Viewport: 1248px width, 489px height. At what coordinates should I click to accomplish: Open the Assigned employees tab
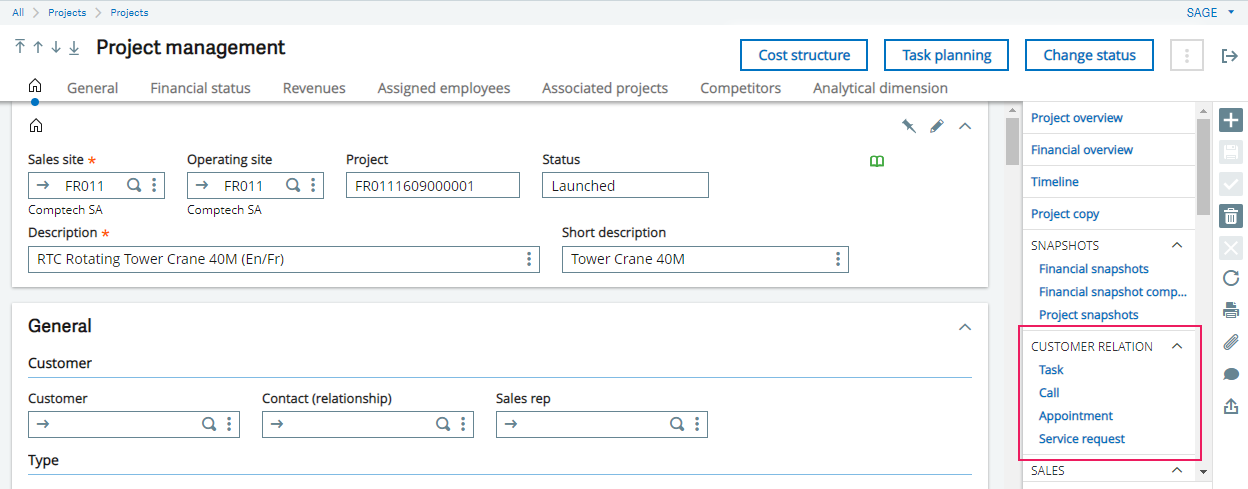tap(444, 88)
